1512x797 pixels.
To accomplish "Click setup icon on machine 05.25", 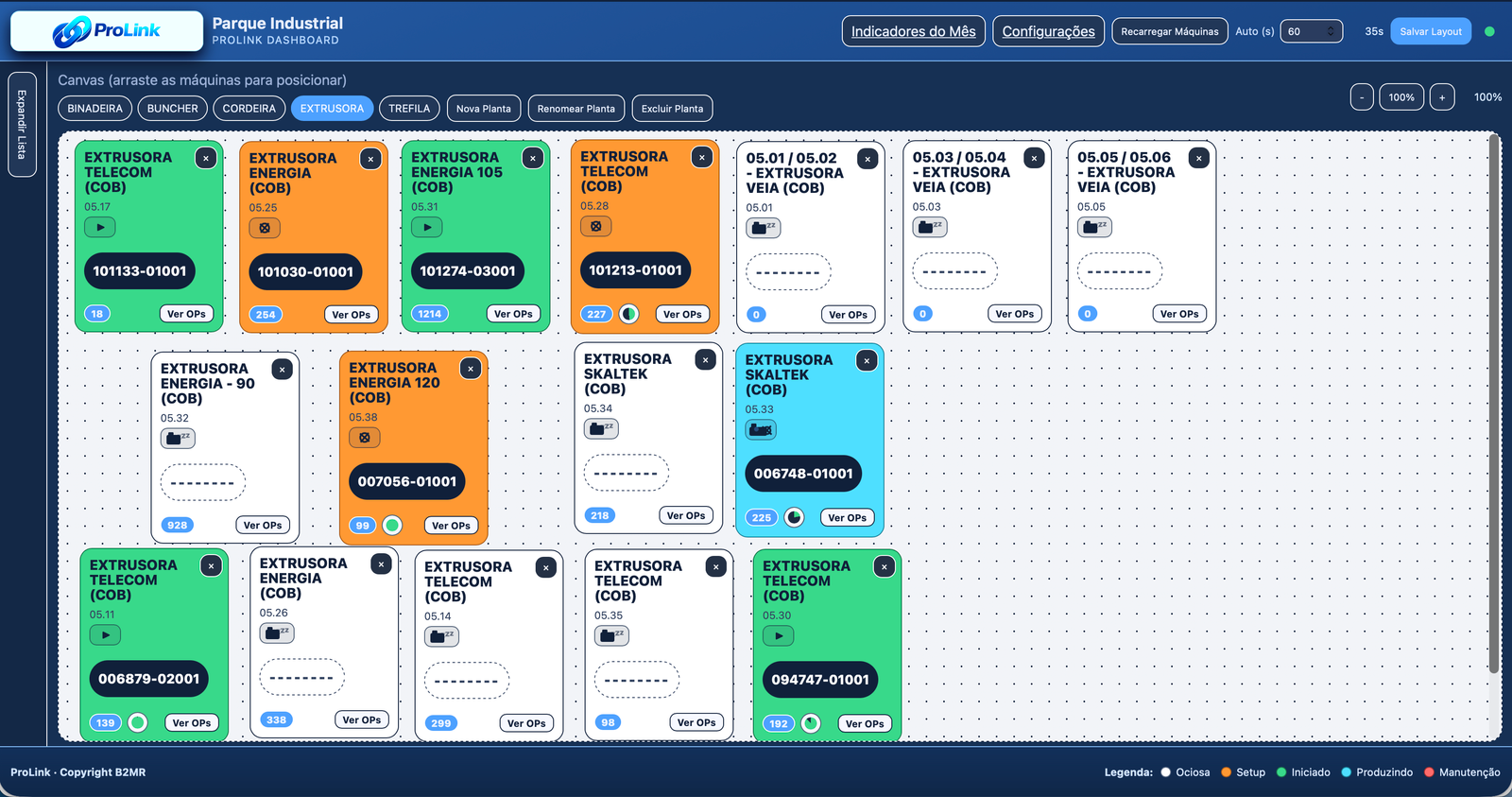I will 265,228.
